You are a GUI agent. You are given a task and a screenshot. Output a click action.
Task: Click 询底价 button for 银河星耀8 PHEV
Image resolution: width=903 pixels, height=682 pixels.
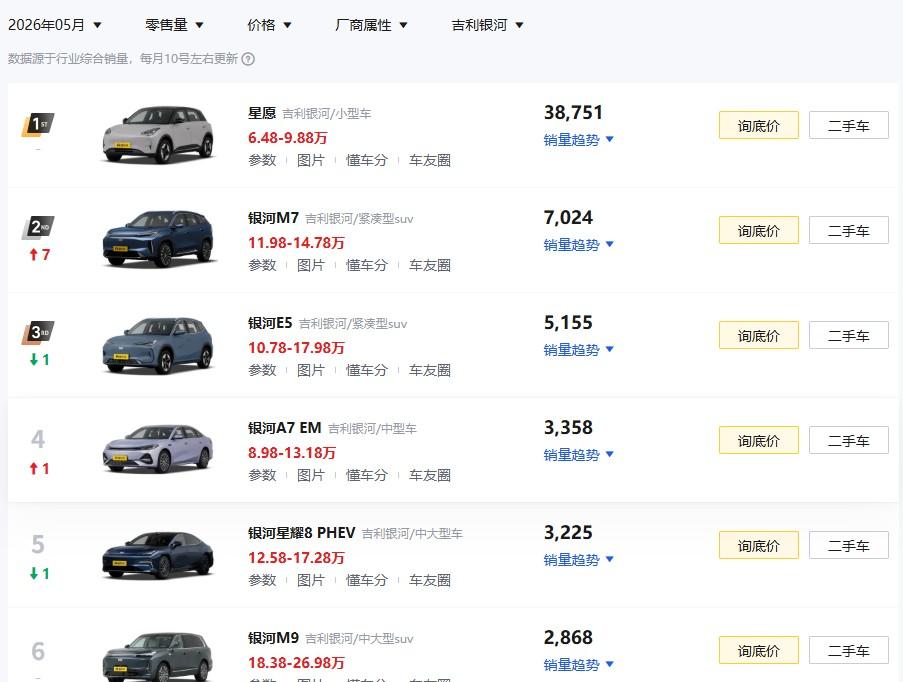758,545
